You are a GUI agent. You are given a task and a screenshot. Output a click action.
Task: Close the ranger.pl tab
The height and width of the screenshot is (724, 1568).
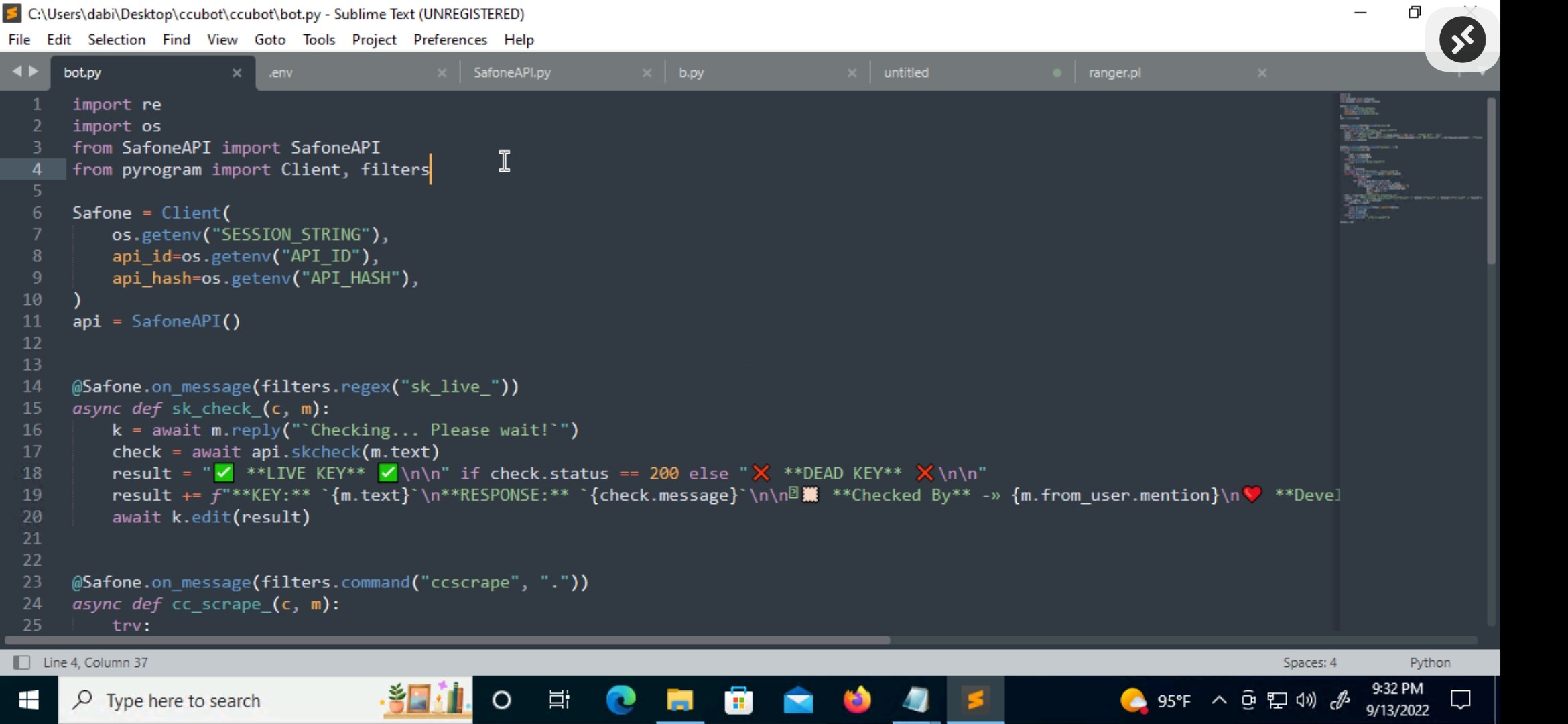(1262, 72)
